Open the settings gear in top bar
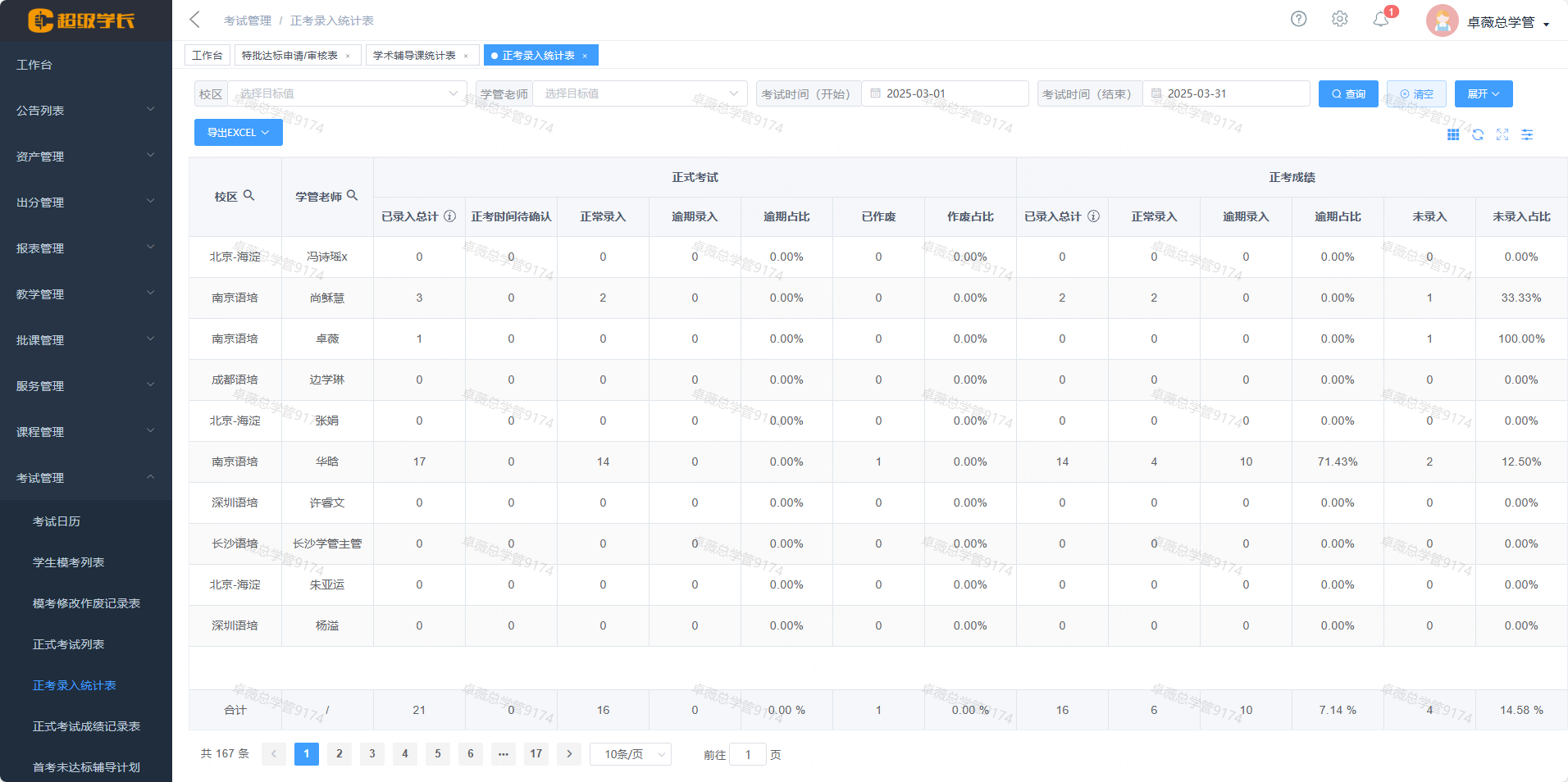This screenshot has width=1568, height=782. pyautogui.click(x=1339, y=19)
